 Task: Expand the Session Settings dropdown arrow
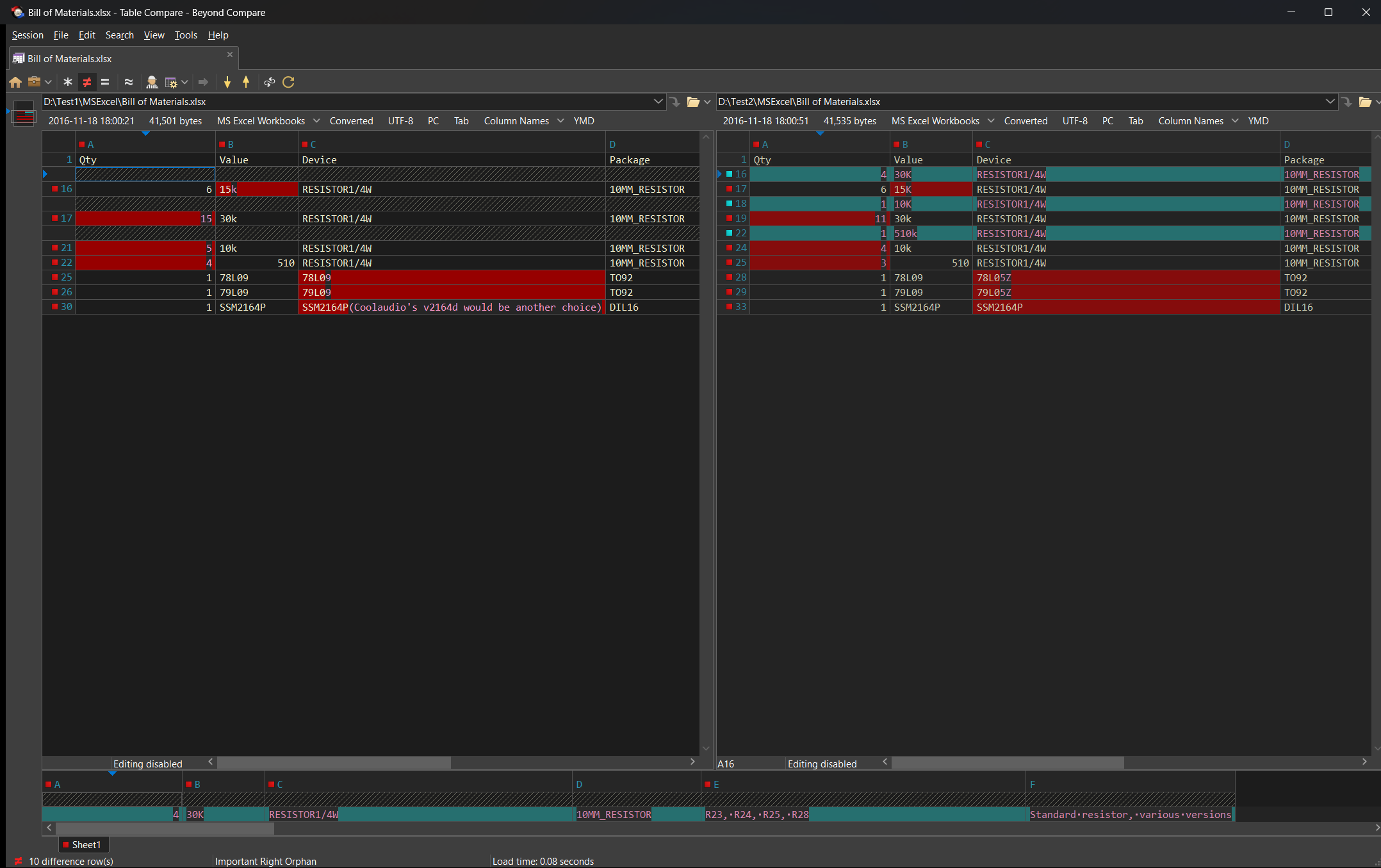tap(184, 82)
